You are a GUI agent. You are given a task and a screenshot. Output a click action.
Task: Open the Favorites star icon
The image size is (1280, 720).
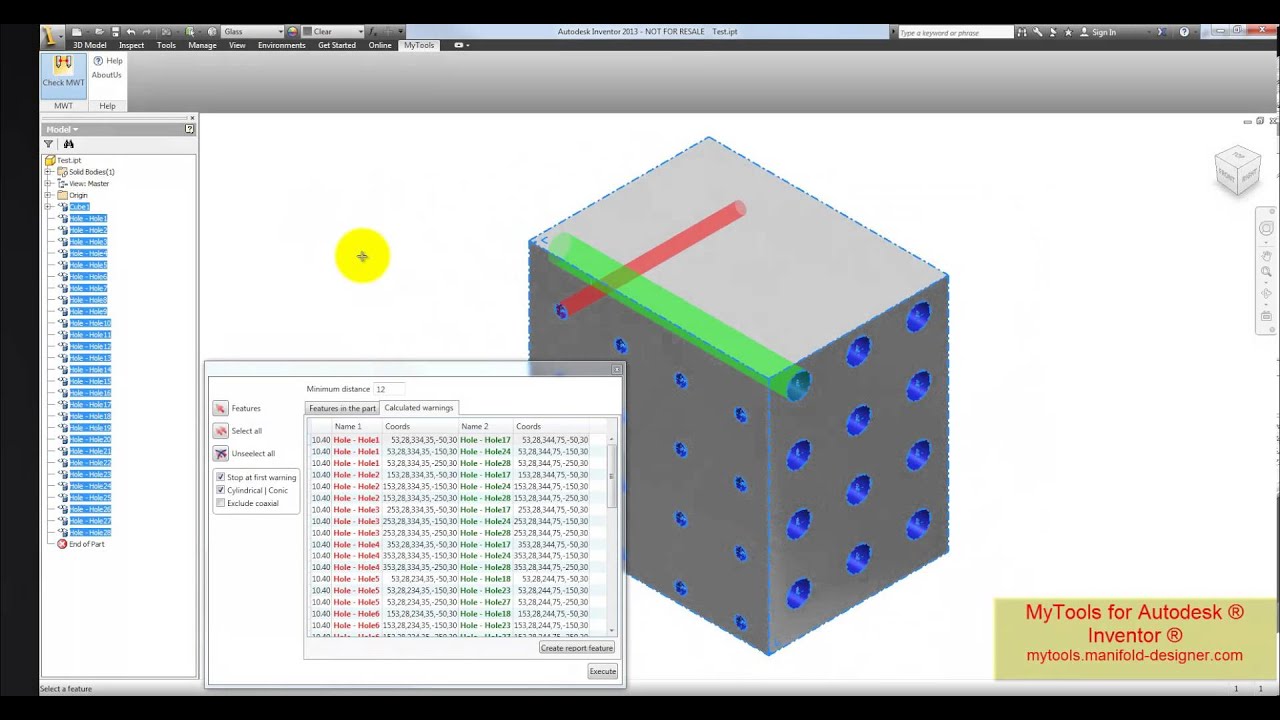point(1068,32)
